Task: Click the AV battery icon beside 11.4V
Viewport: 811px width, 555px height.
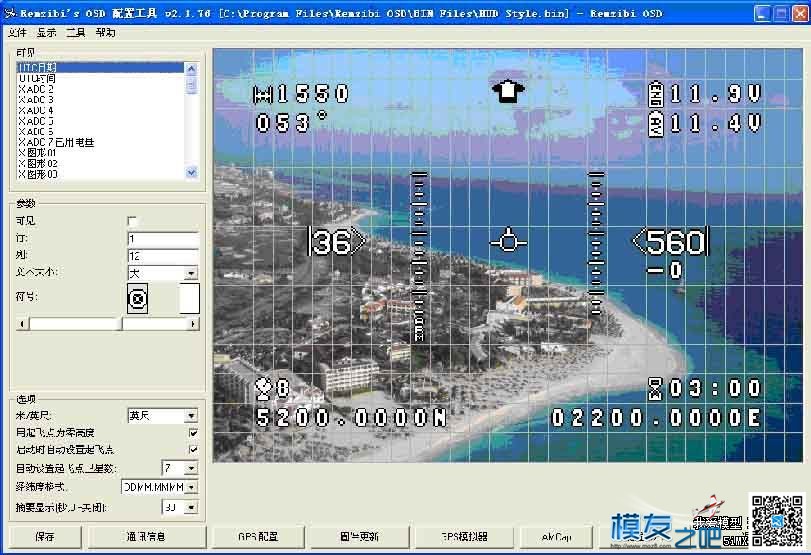Action: pyautogui.click(x=656, y=124)
